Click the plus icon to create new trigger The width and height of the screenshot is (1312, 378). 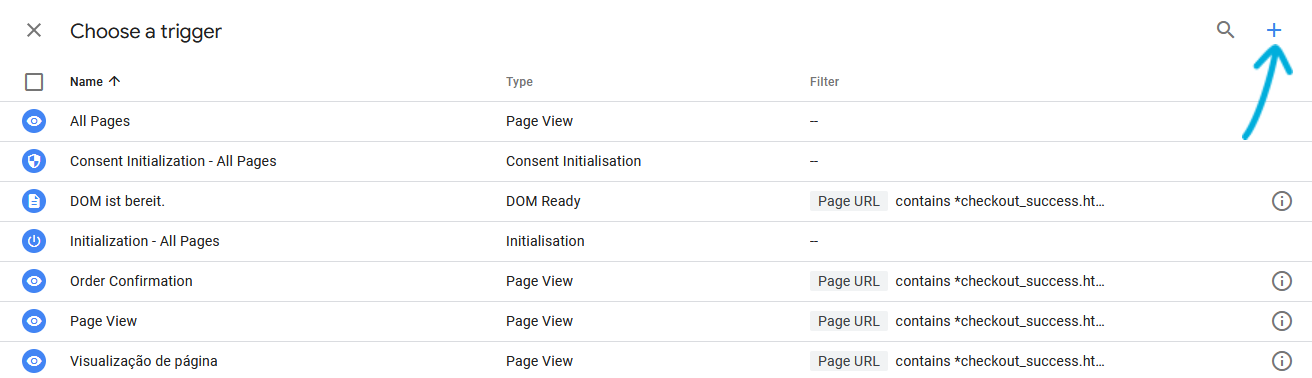point(1273,30)
